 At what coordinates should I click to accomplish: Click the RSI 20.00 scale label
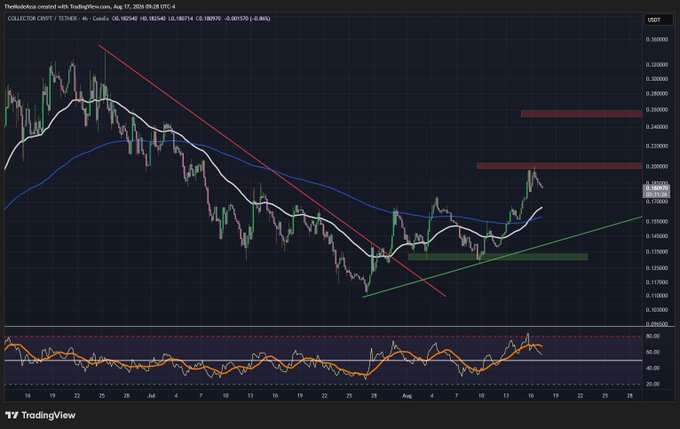tap(653, 384)
